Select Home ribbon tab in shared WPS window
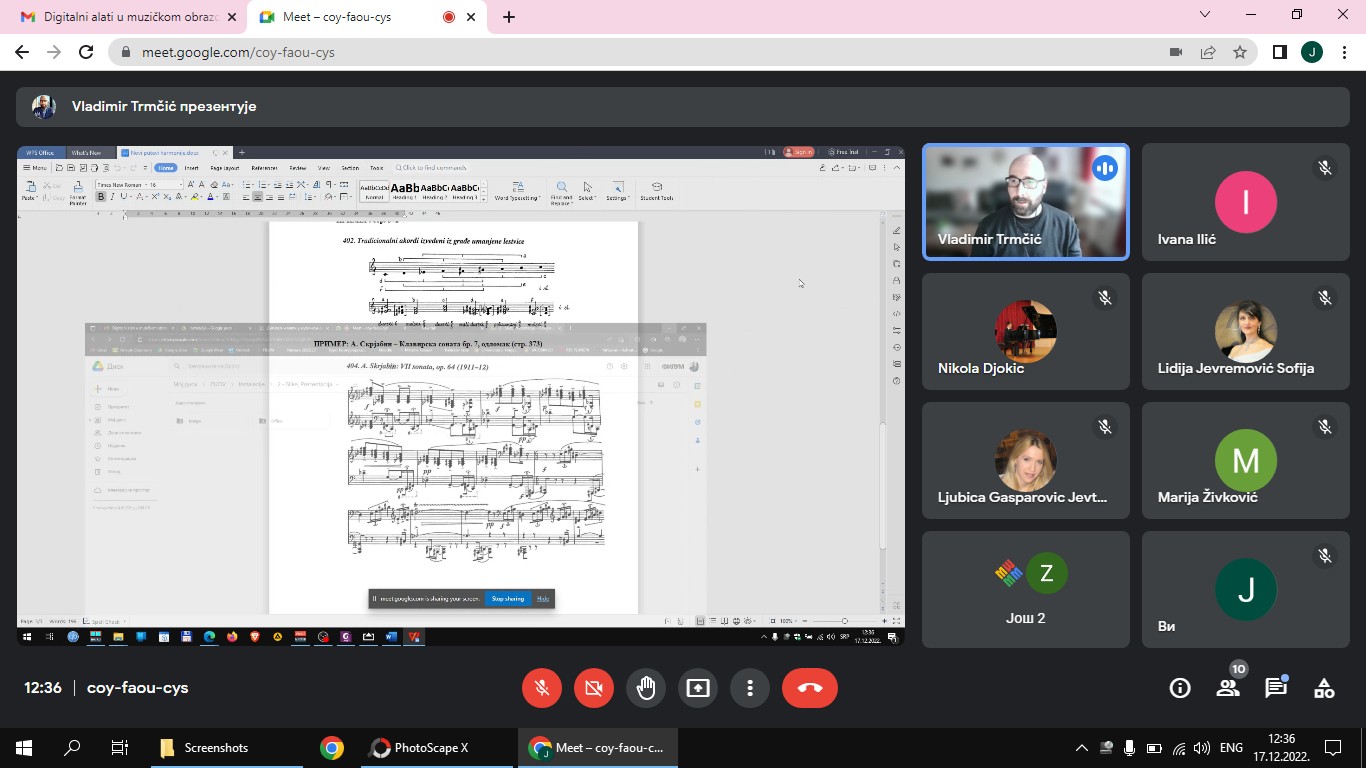The height and width of the screenshot is (768, 1366). click(165, 168)
